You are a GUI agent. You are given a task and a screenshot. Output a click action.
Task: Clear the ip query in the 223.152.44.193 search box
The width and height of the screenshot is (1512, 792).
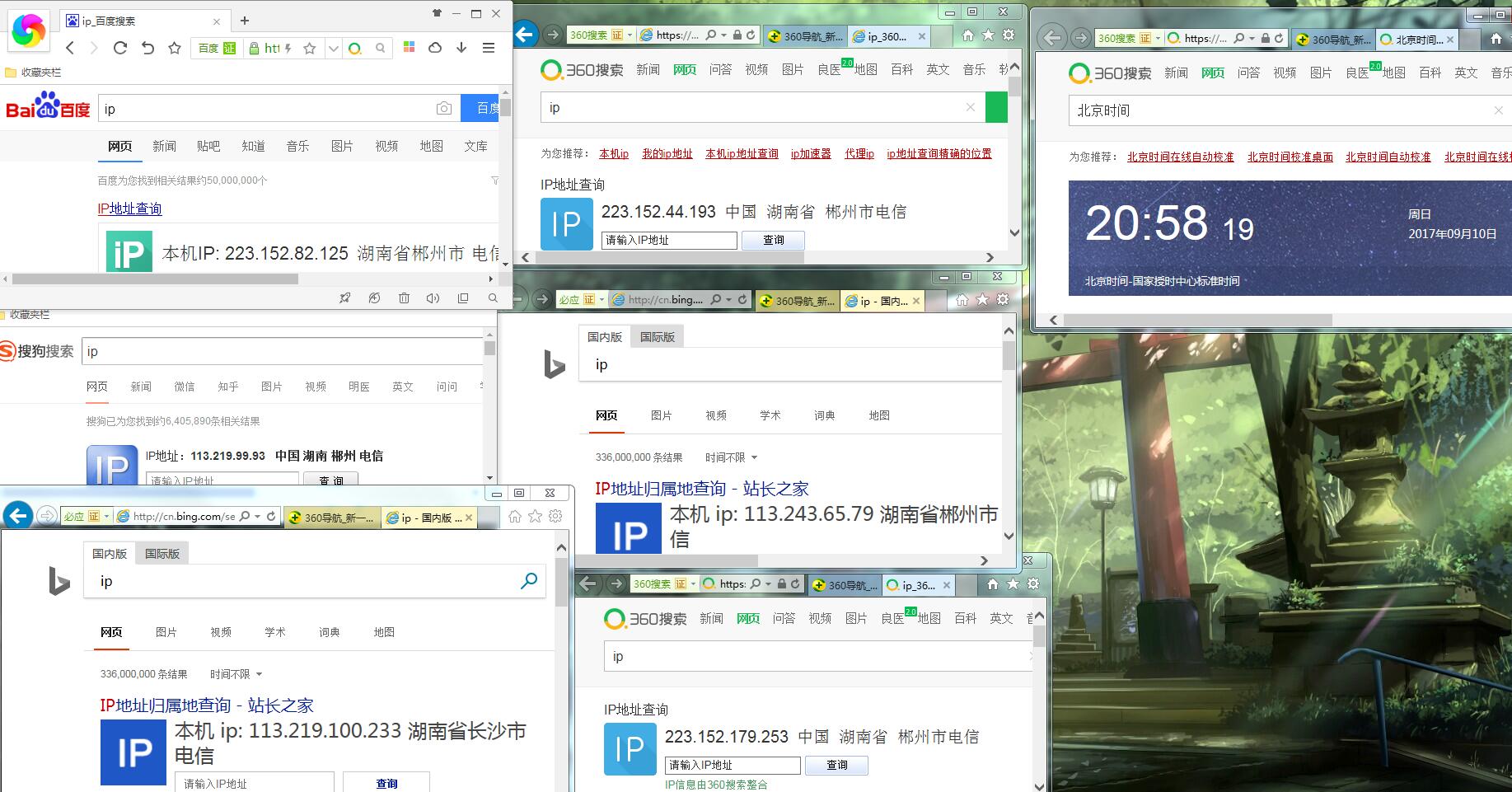click(x=971, y=107)
